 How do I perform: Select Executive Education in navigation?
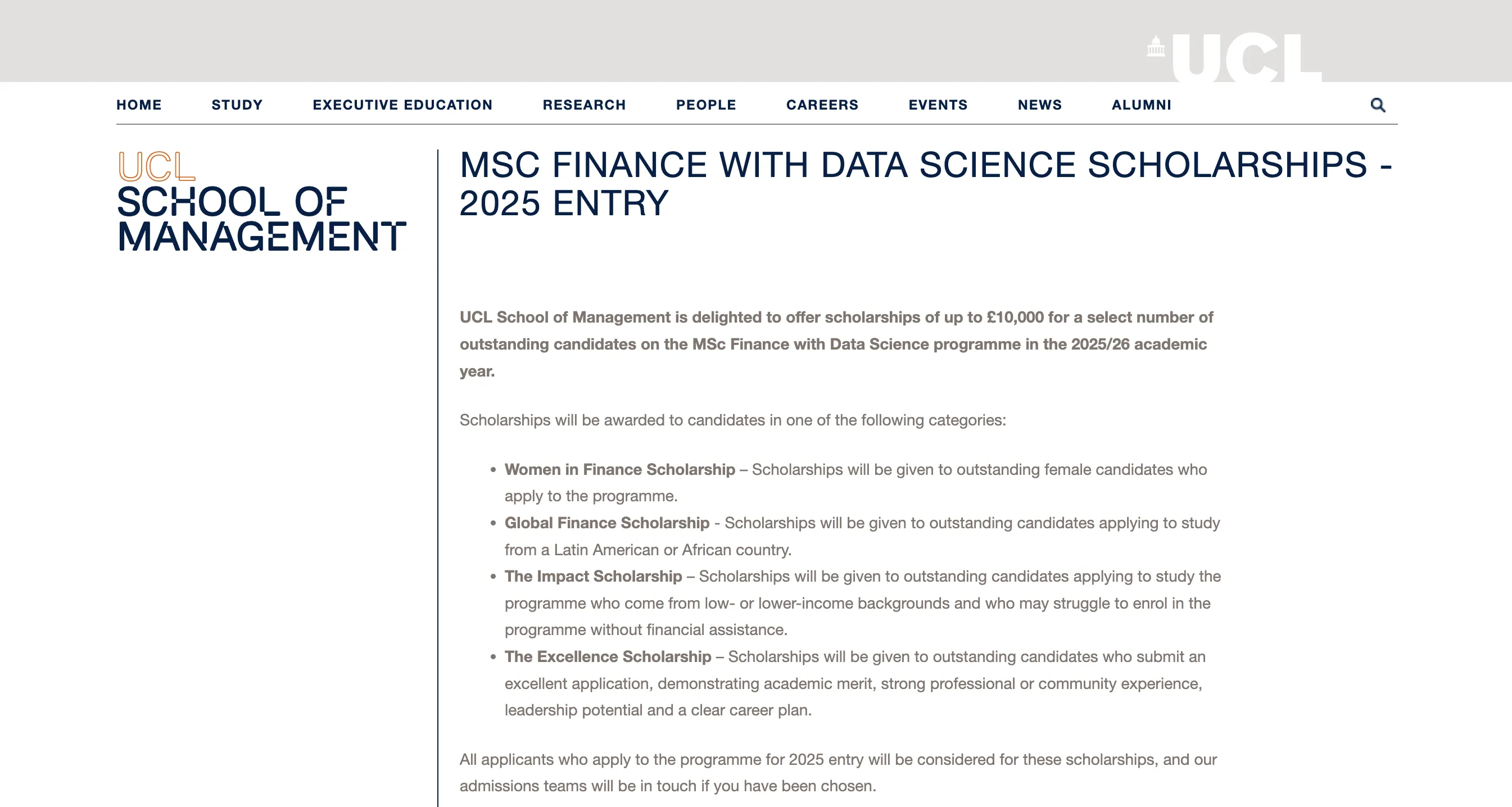(x=402, y=105)
